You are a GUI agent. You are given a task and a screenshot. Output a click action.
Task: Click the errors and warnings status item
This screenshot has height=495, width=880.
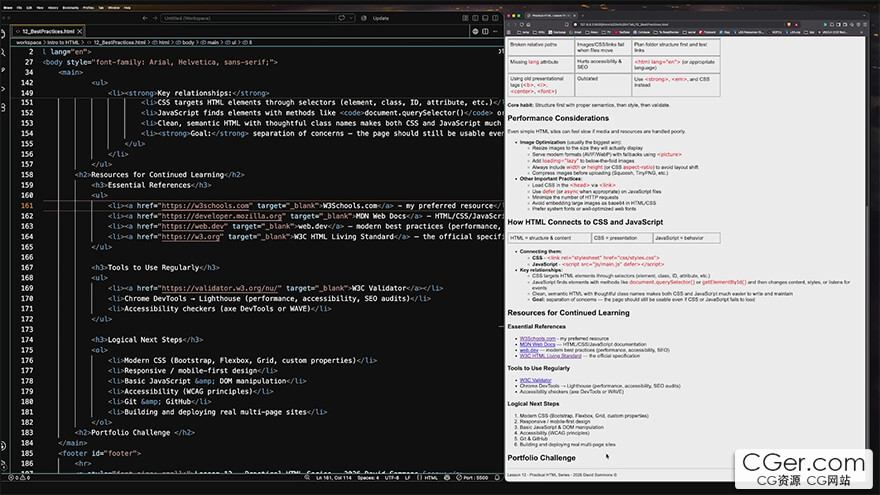(19, 478)
